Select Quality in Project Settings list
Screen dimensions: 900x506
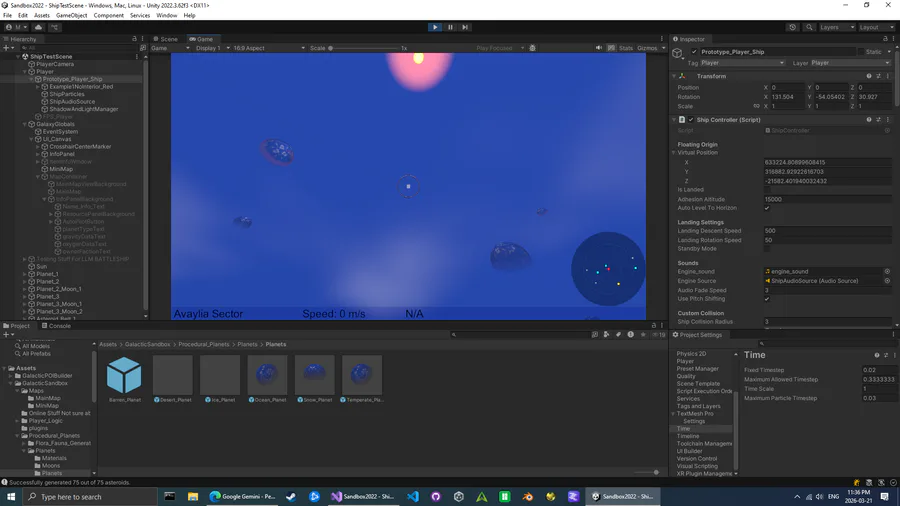pyautogui.click(x=686, y=376)
